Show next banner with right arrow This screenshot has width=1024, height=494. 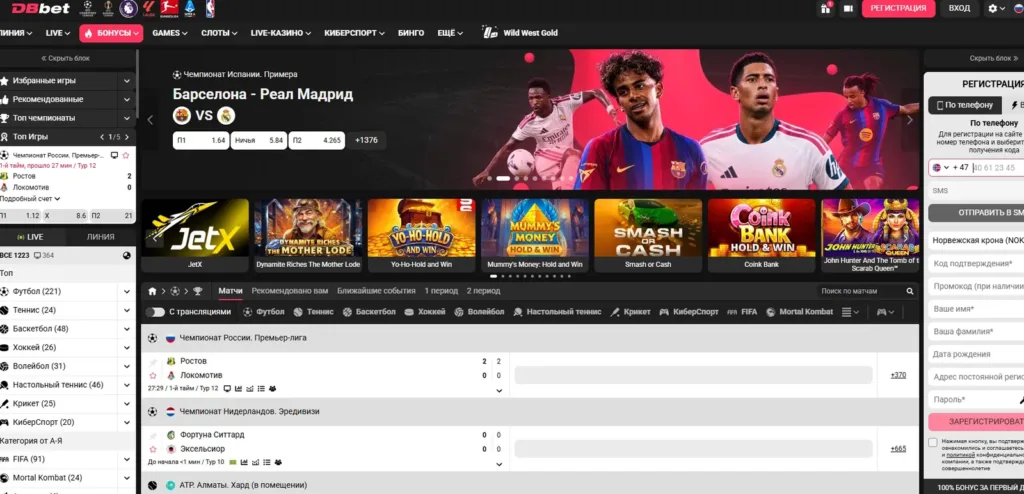point(910,120)
